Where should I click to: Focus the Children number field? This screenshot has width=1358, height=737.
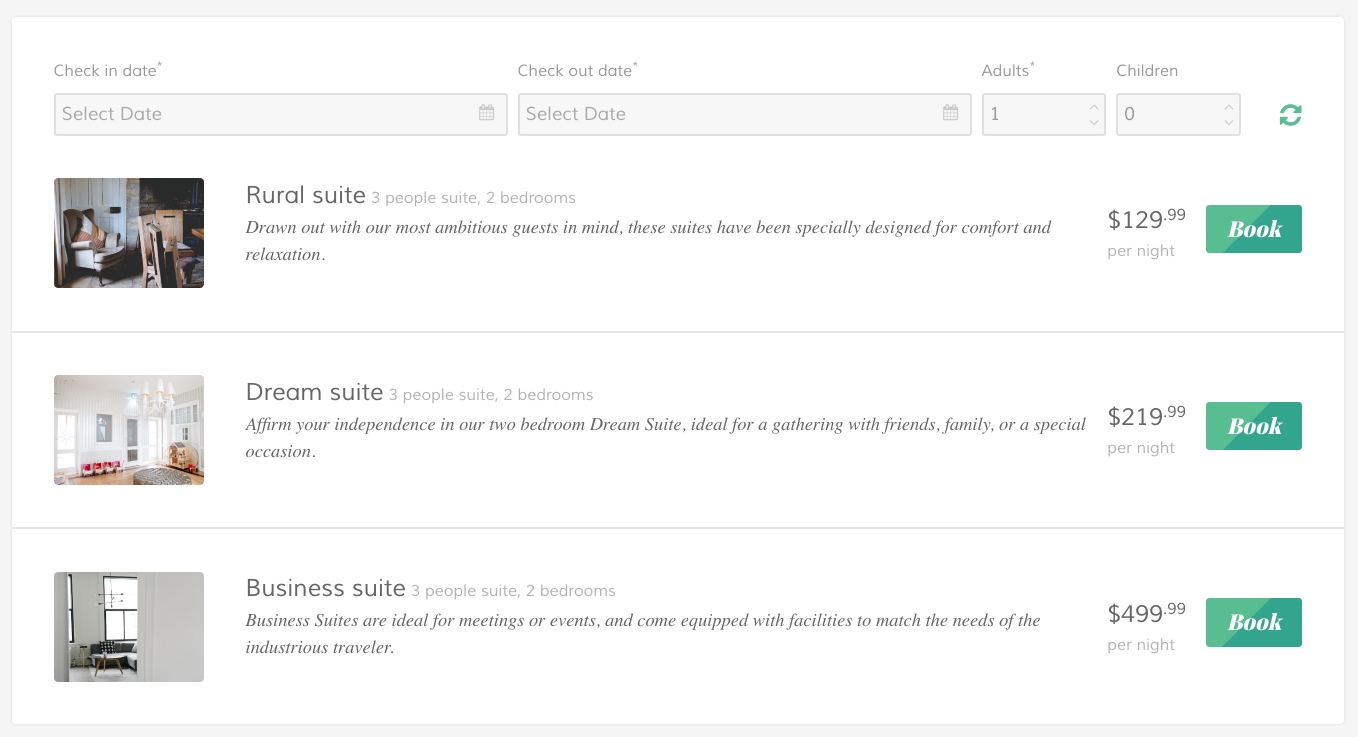(x=1165, y=114)
